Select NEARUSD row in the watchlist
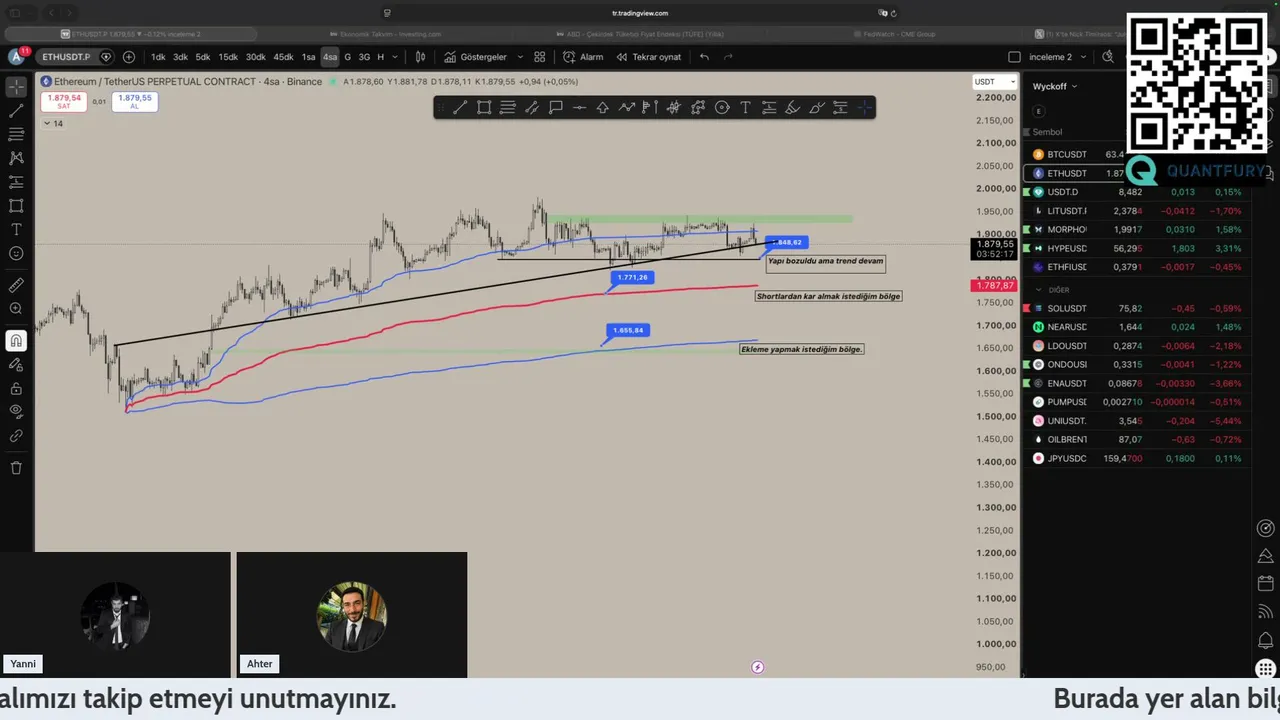 click(1136, 327)
